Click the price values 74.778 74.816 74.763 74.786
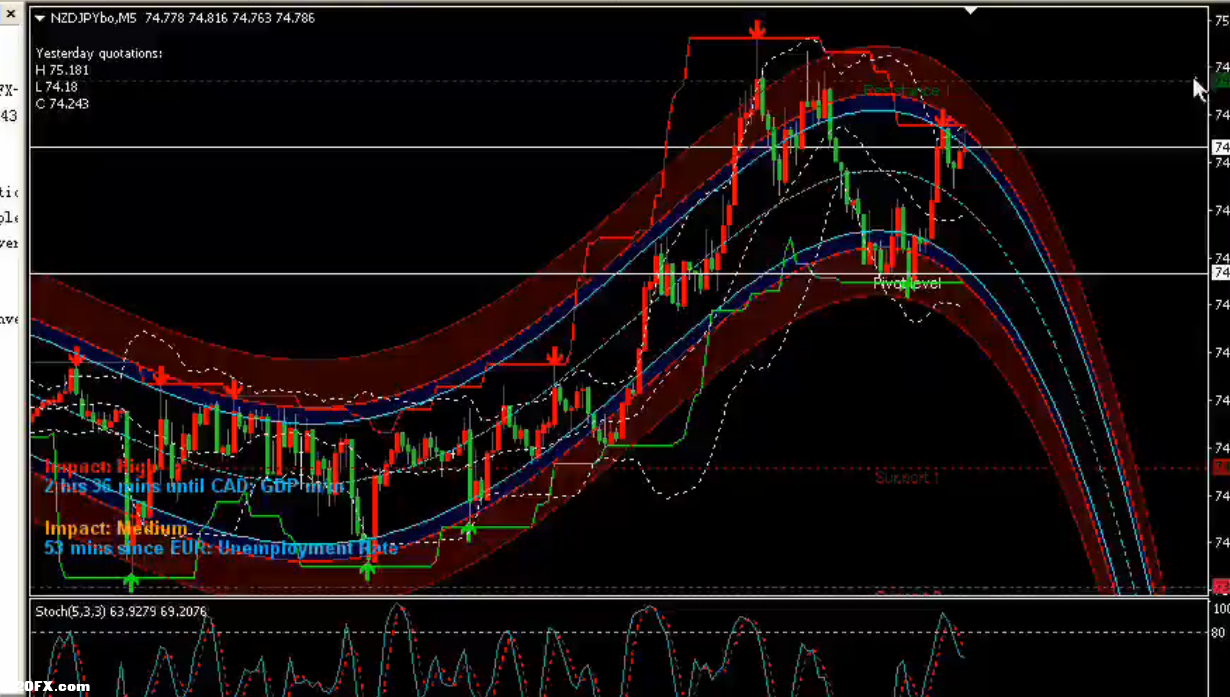Image resolution: width=1230 pixels, height=697 pixels. (x=230, y=18)
